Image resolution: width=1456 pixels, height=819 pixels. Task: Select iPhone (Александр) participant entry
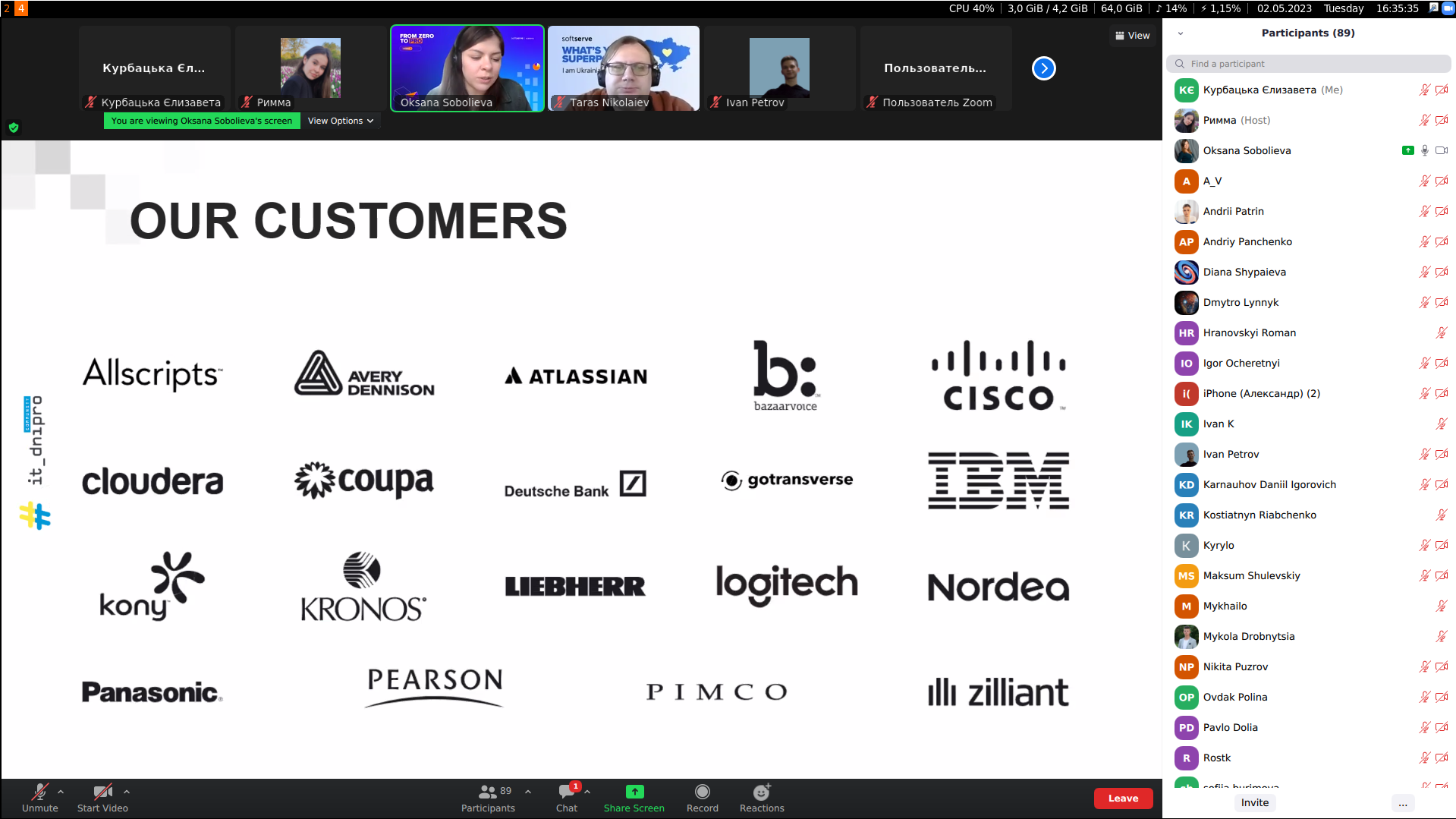point(1310,393)
